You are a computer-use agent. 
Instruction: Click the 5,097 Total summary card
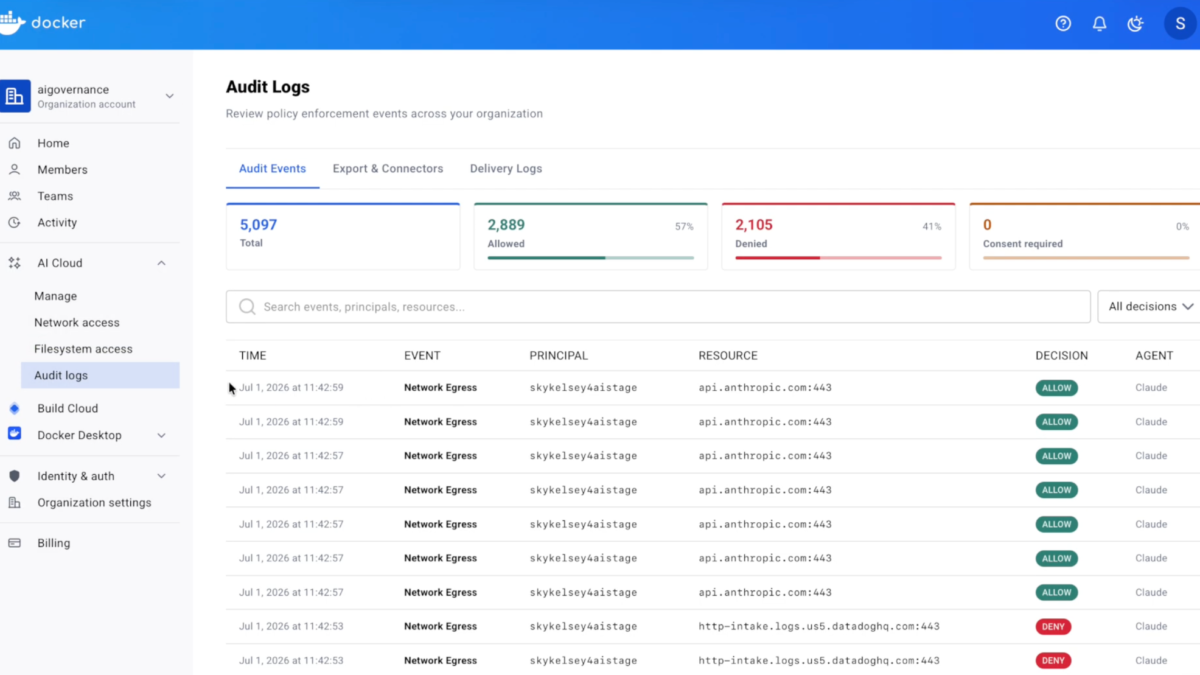pyautogui.click(x=343, y=236)
